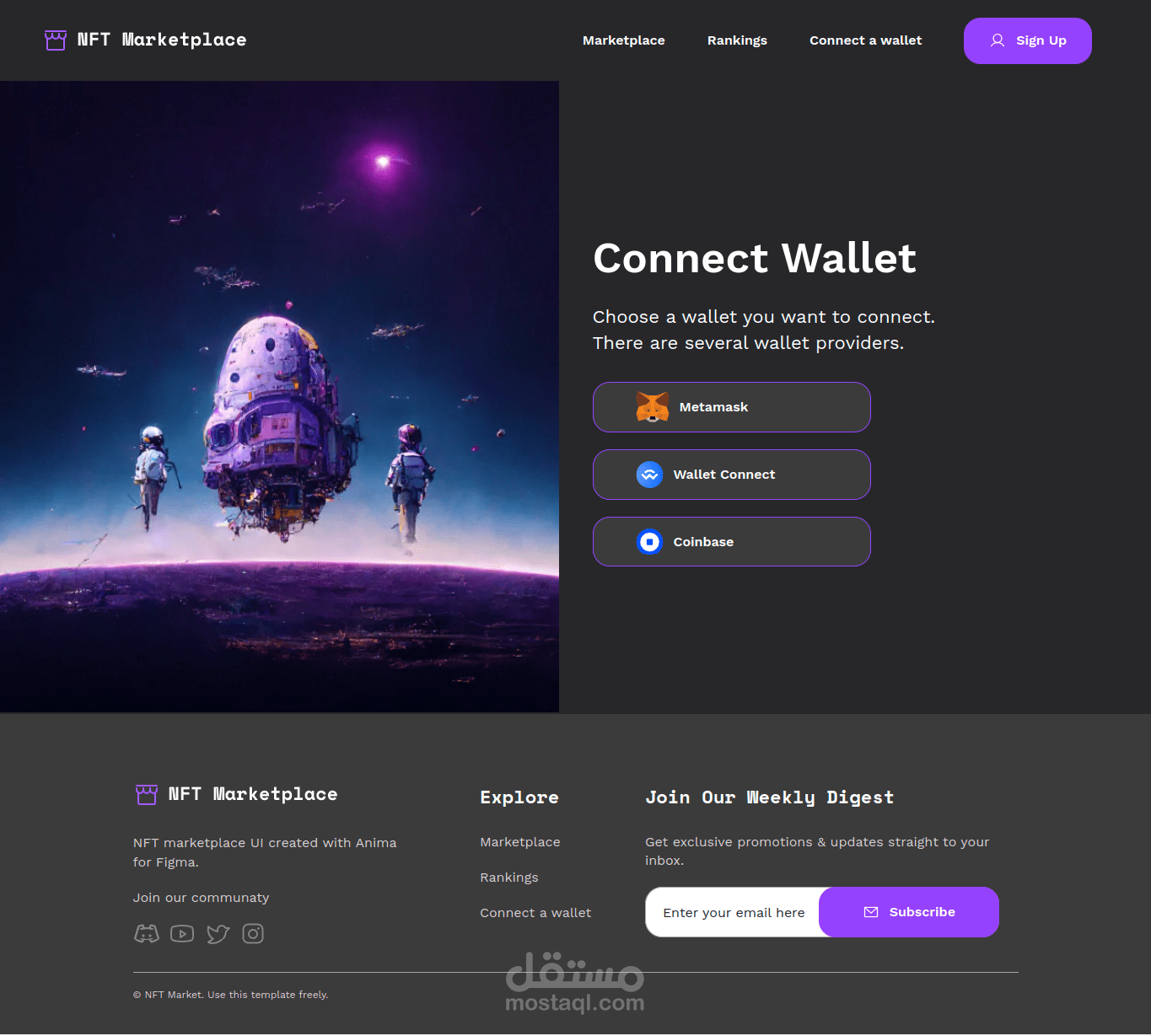Click the footer storefront logo icon
Image resolution: width=1151 pixels, height=1036 pixels.
click(147, 794)
